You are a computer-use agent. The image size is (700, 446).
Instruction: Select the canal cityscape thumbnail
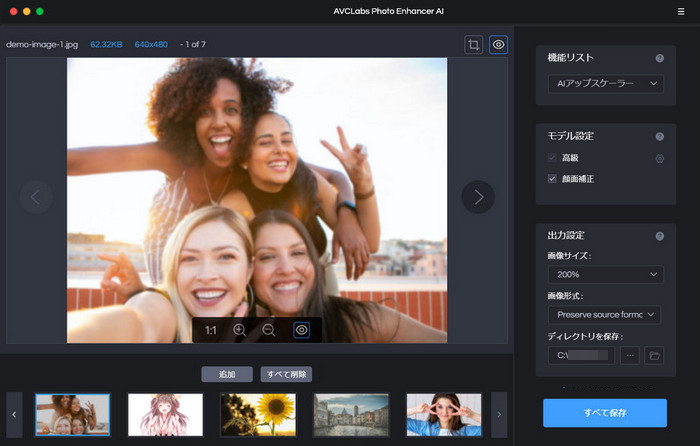click(351, 415)
